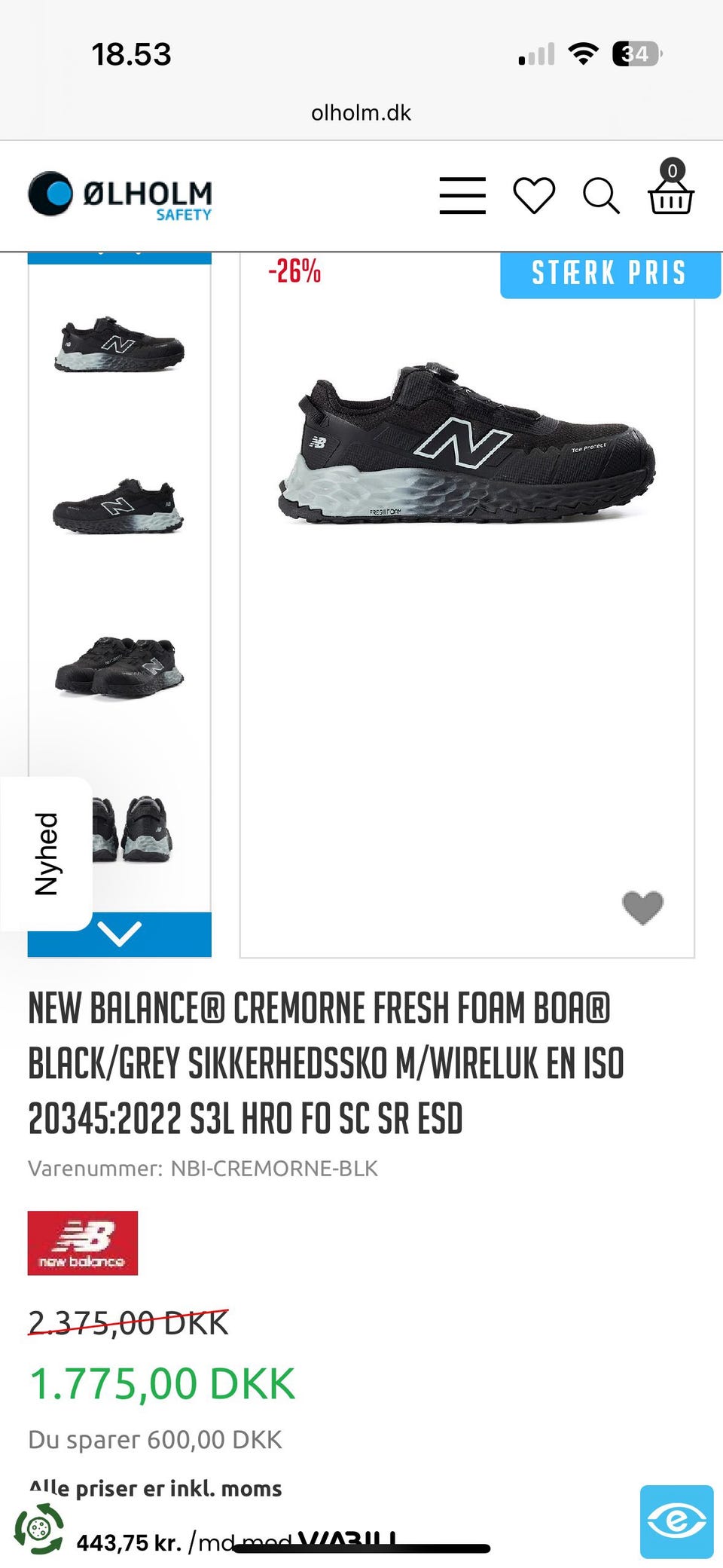Click the green cookie settings icon

click(38, 1530)
